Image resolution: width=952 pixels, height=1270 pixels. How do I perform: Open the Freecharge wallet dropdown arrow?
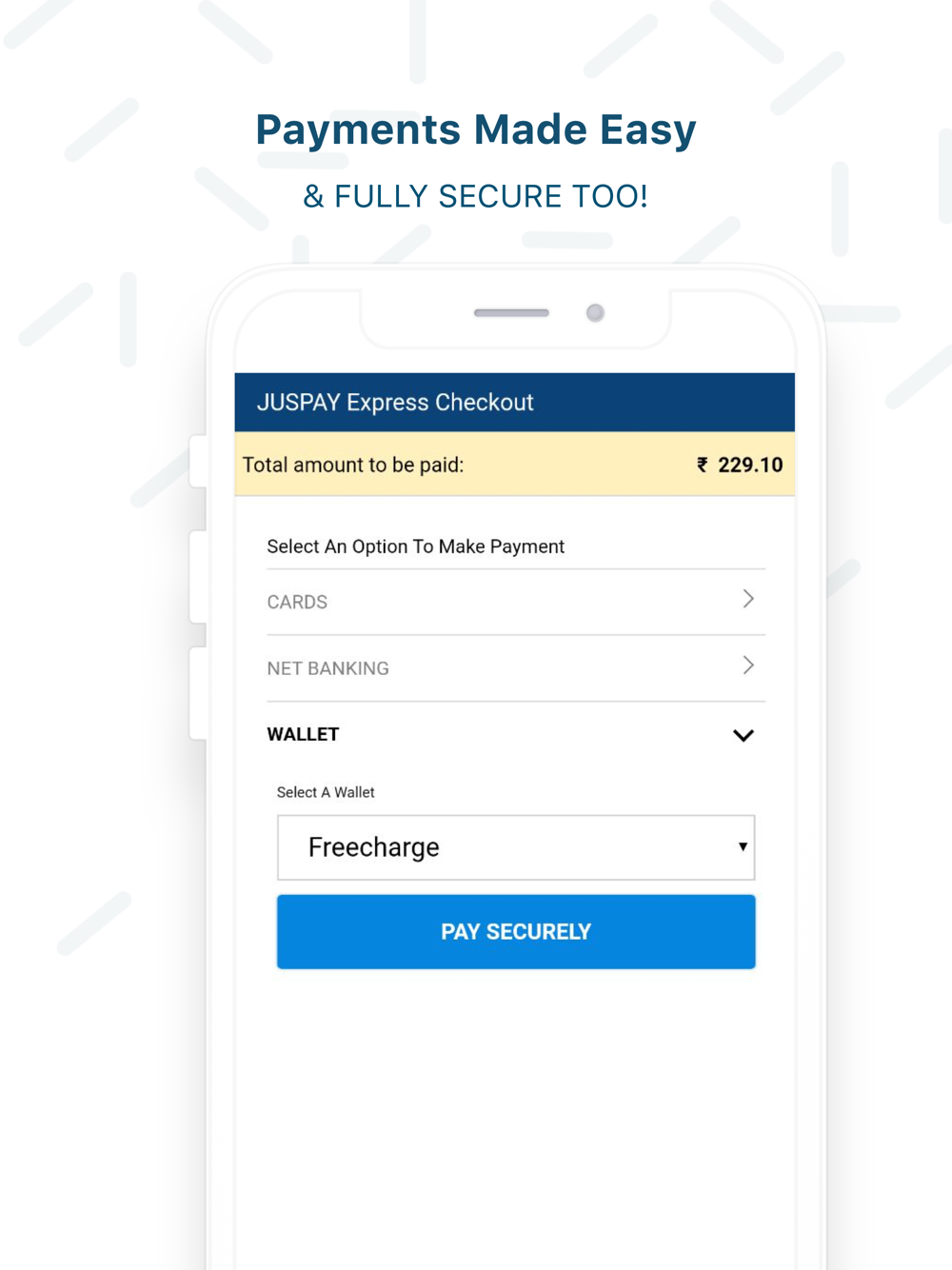point(743,846)
